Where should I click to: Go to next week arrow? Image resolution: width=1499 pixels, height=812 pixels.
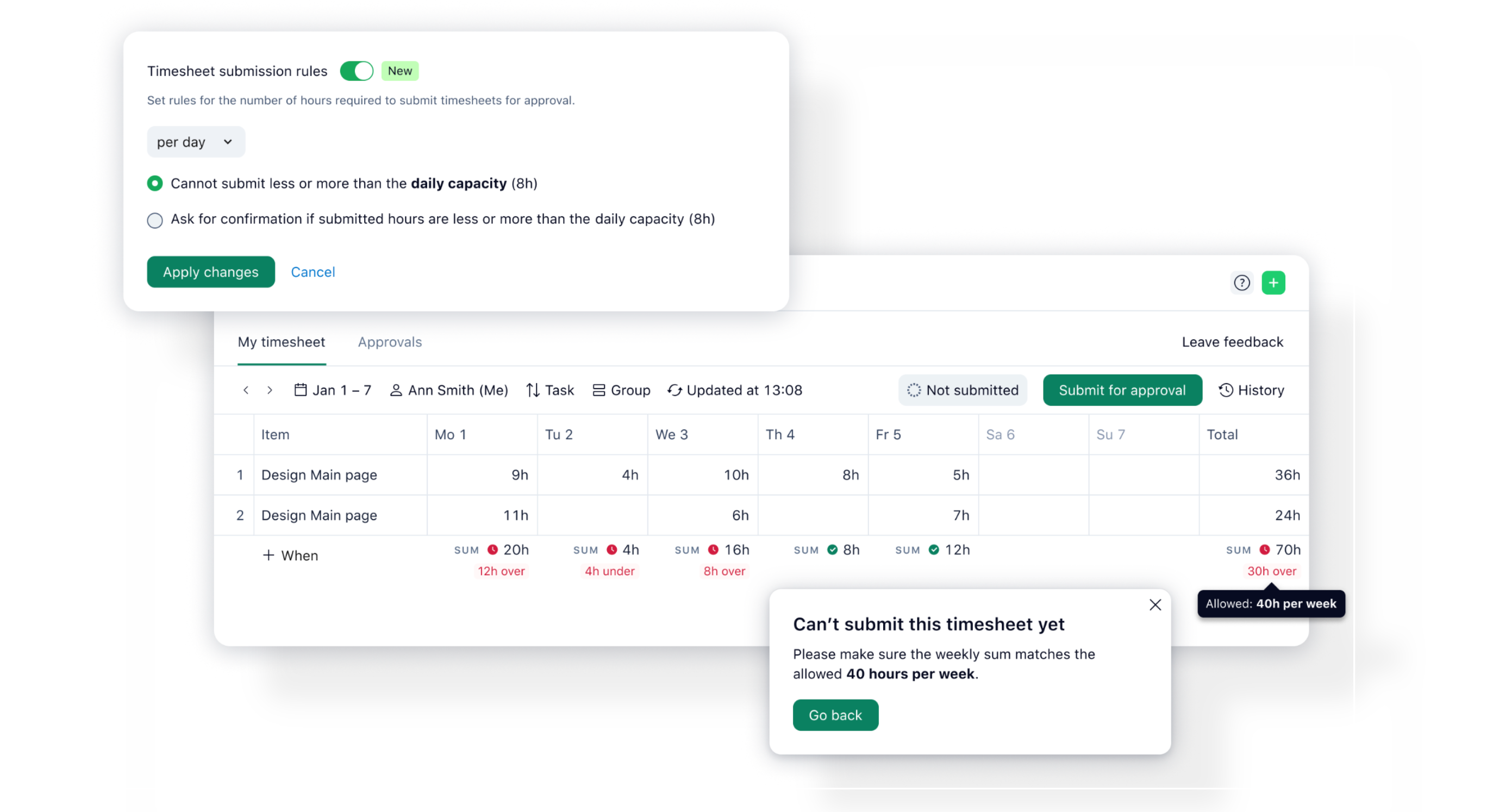270,390
